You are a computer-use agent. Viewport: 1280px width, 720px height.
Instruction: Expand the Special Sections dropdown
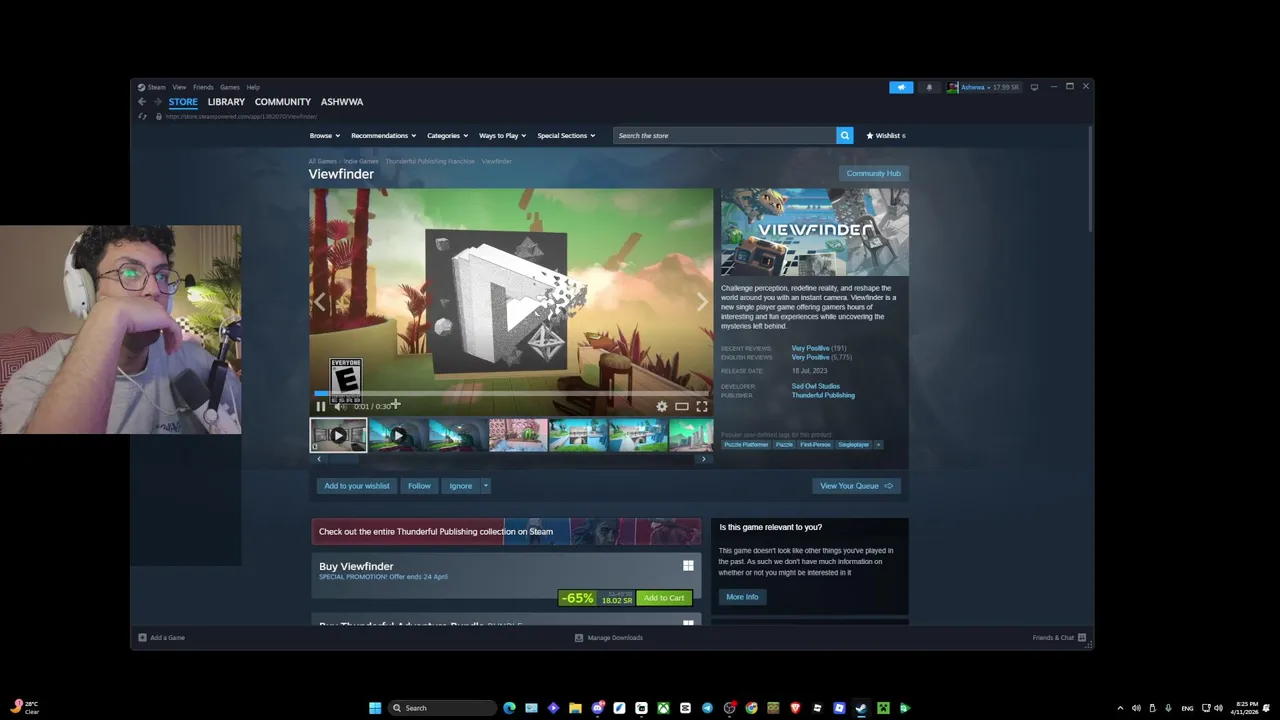[x=566, y=135]
